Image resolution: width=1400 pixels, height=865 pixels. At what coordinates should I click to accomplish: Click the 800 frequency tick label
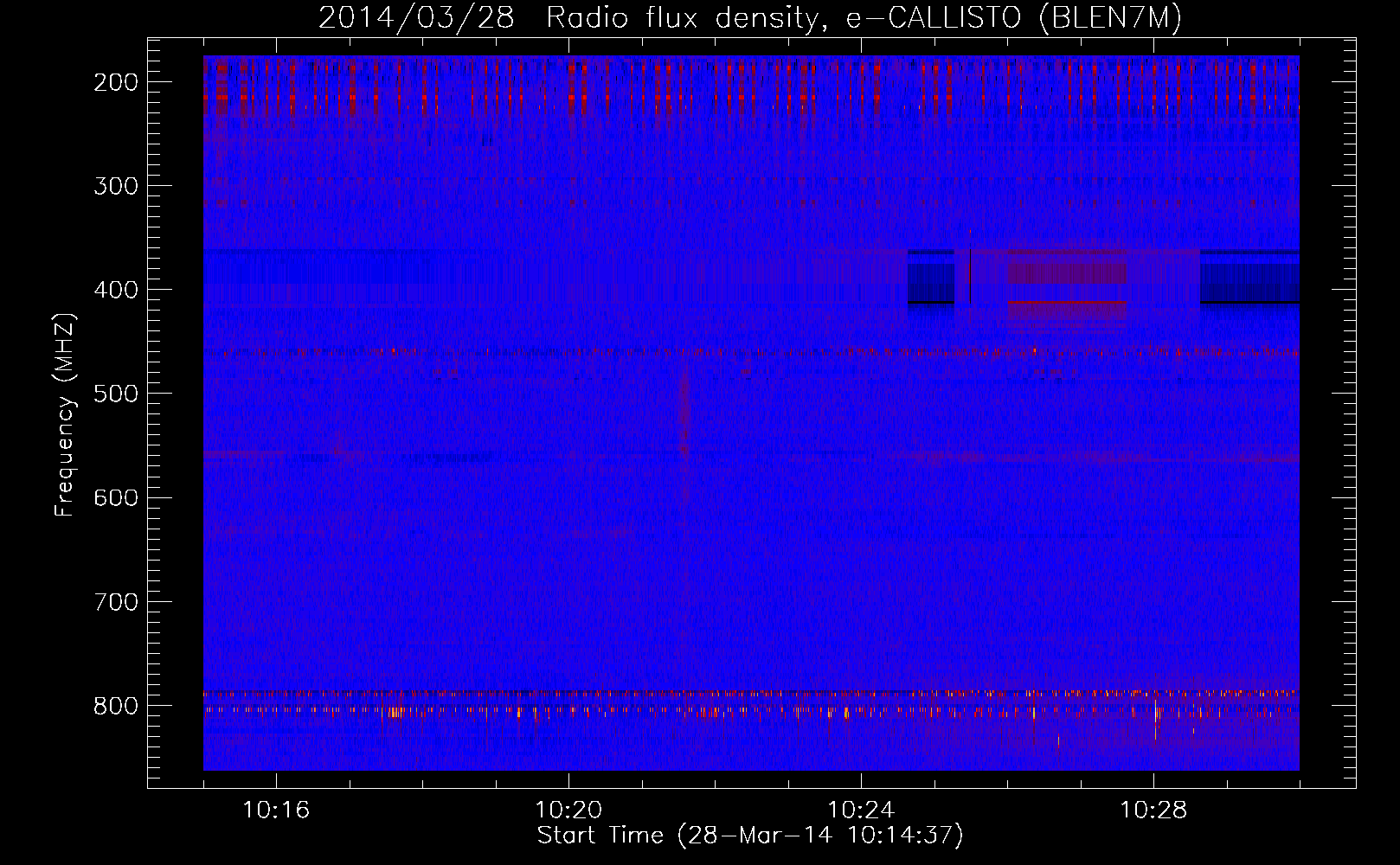115,705
